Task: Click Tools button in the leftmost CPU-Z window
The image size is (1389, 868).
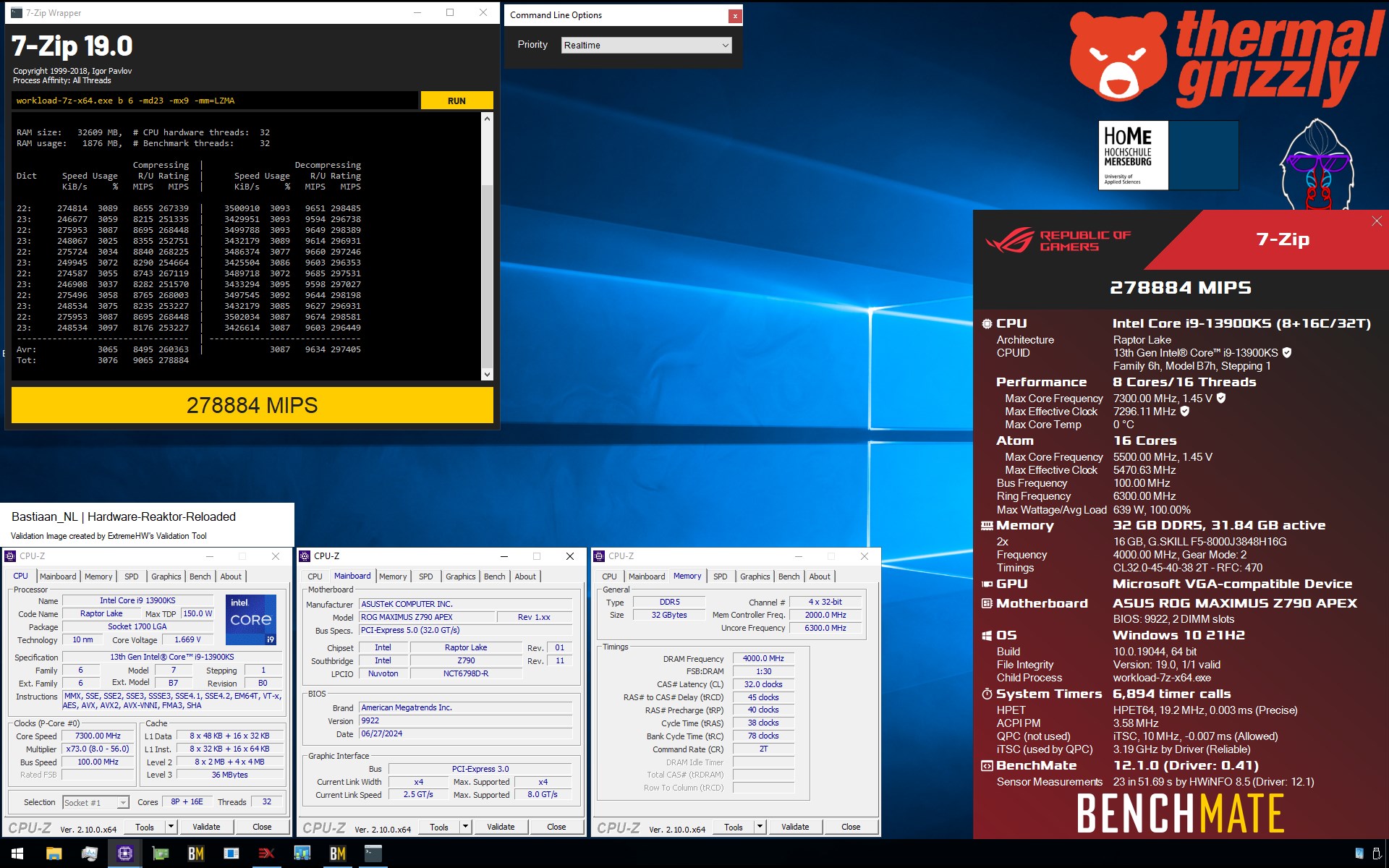Action: 145,826
